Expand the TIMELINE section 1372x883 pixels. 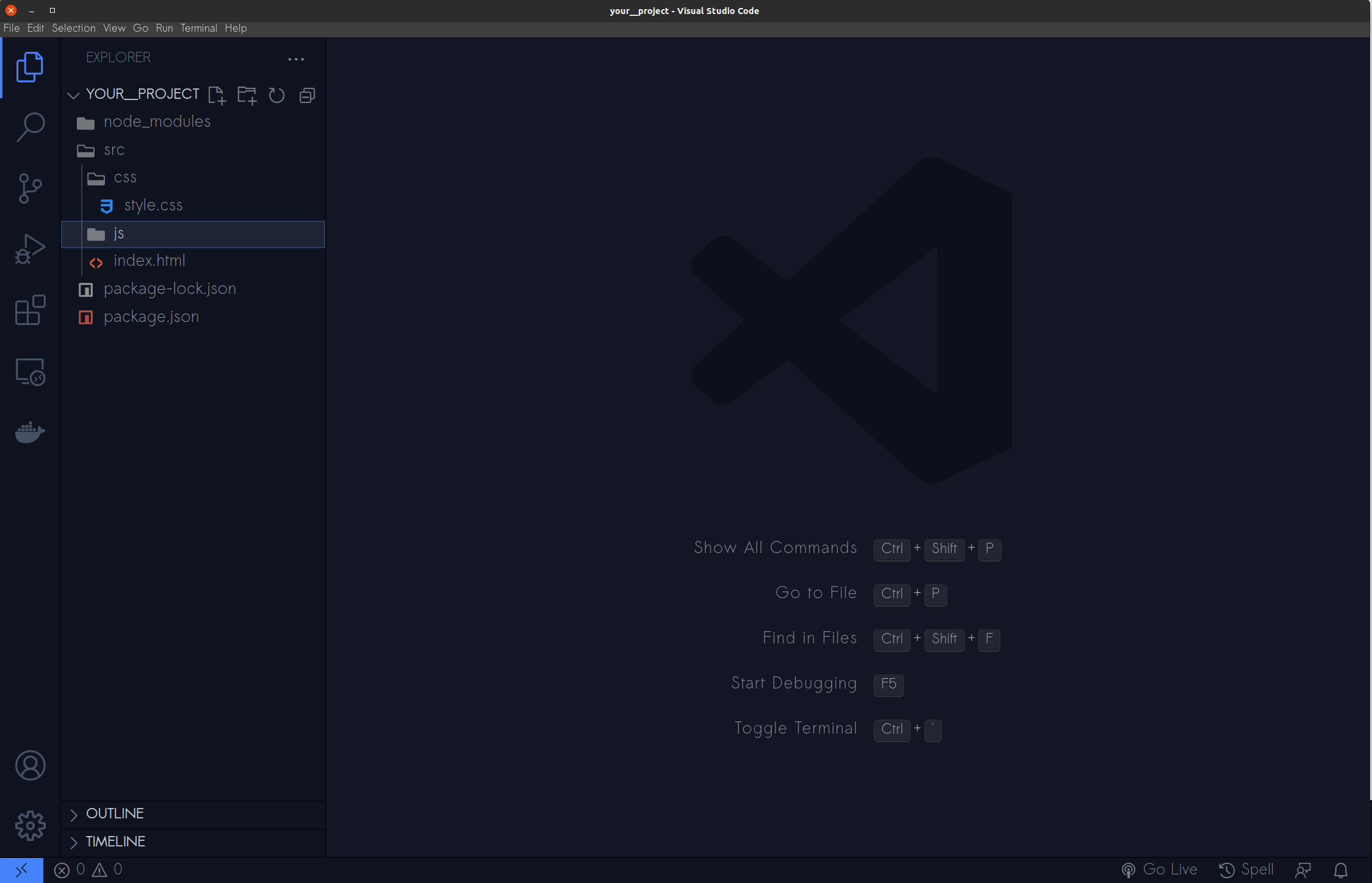[x=193, y=842]
